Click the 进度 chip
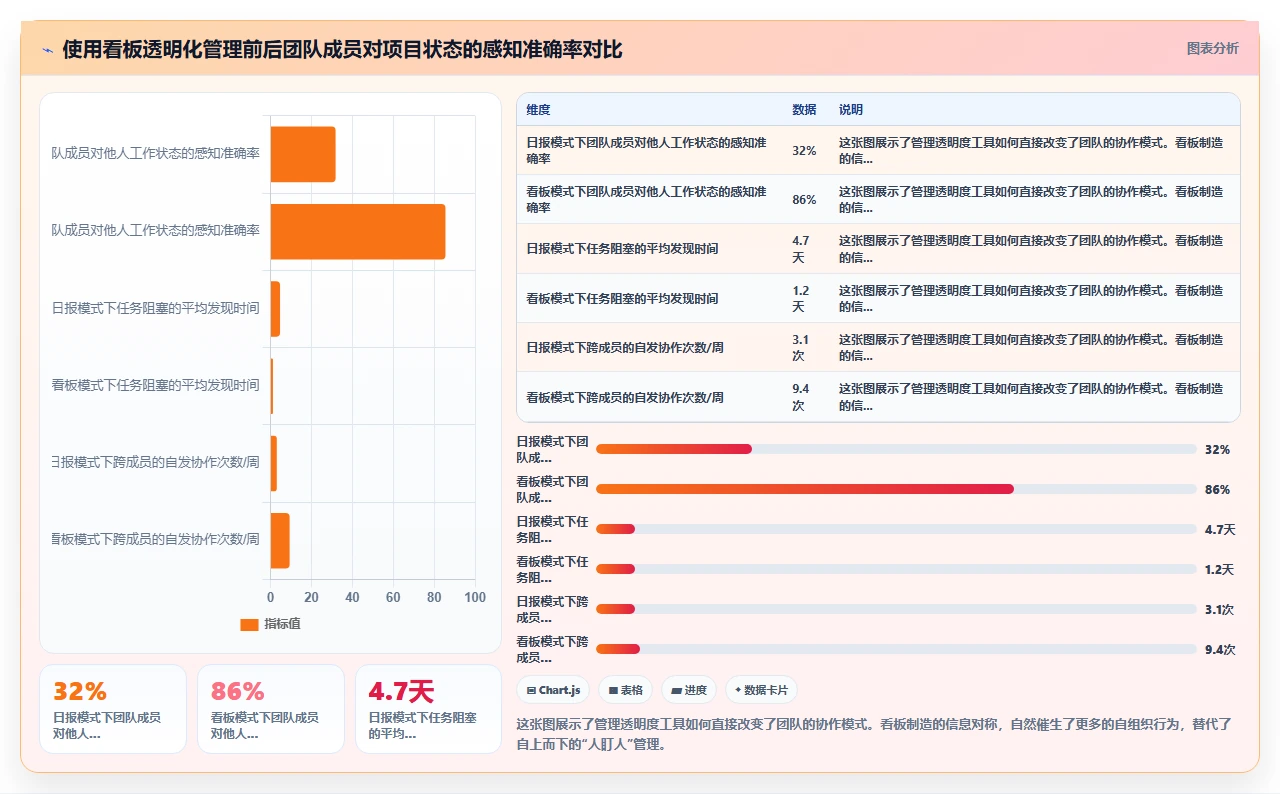 [x=689, y=690]
